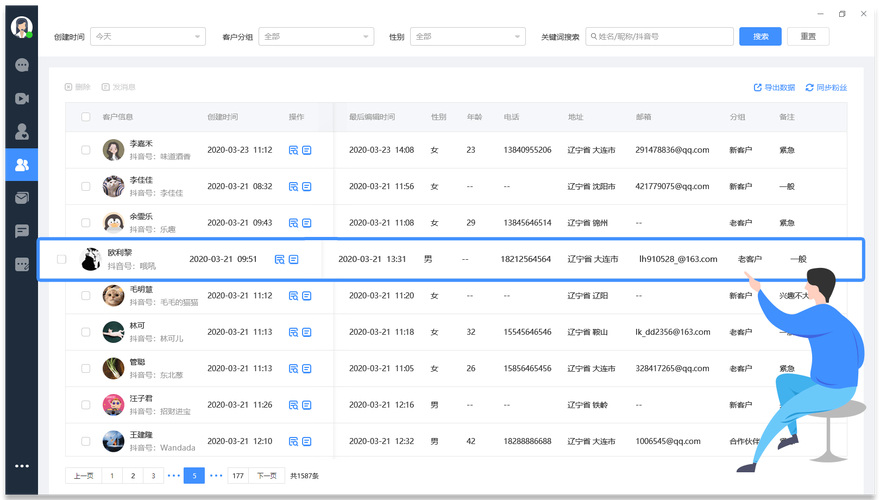Check the box for 欧利黎

pos(62,259)
